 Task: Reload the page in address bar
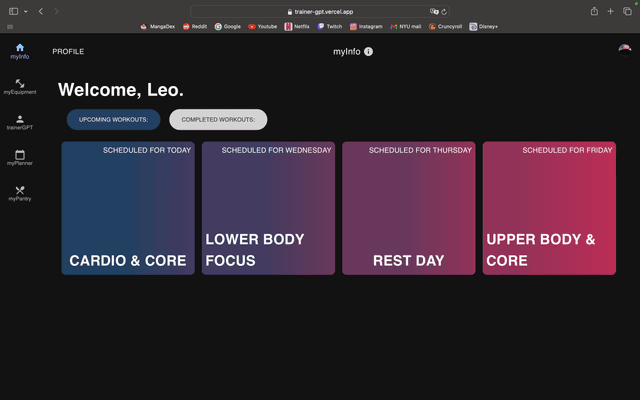[444, 12]
